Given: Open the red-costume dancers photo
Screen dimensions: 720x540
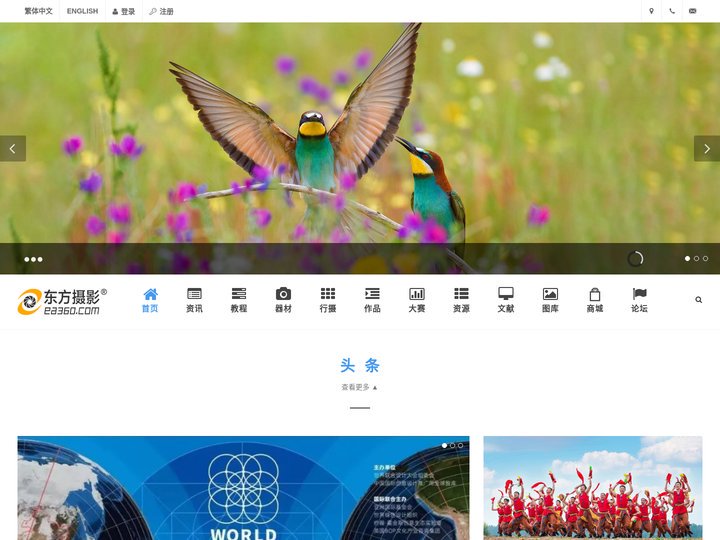Looking at the screenshot, I should click(x=593, y=488).
